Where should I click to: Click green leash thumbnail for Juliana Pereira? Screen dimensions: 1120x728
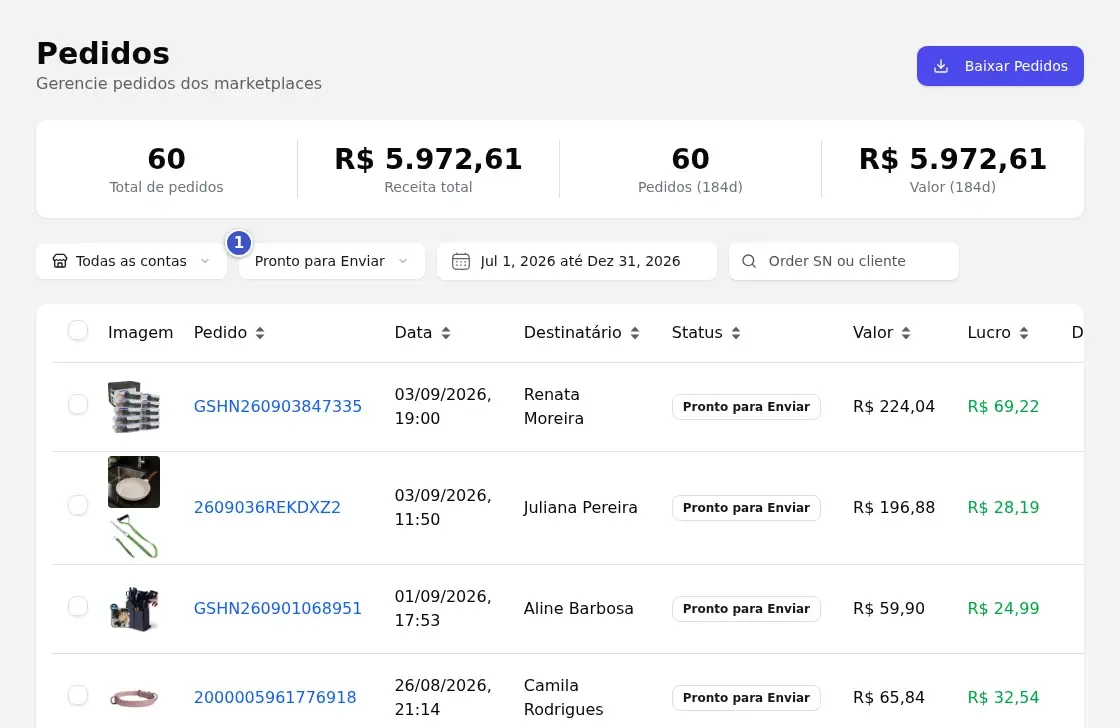coord(134,537)
